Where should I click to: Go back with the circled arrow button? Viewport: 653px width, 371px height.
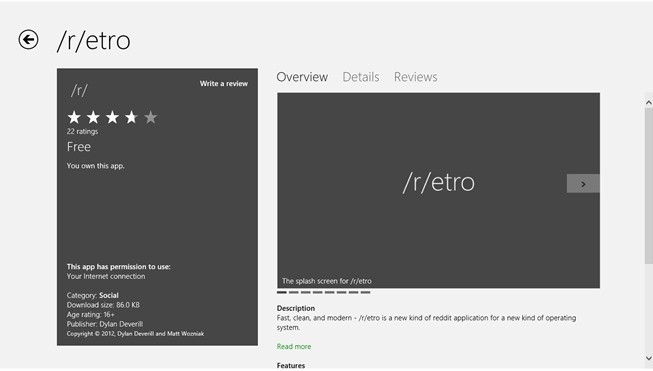coord(28,40)
